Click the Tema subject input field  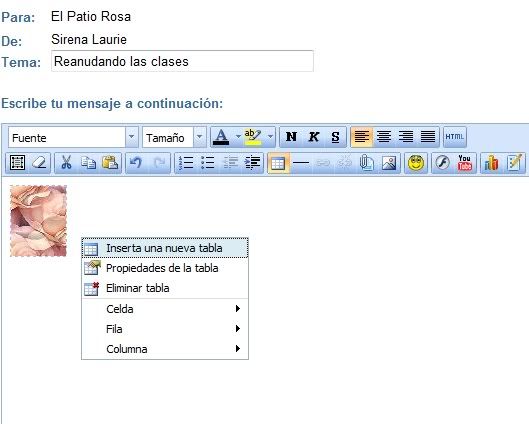point(182,61)
